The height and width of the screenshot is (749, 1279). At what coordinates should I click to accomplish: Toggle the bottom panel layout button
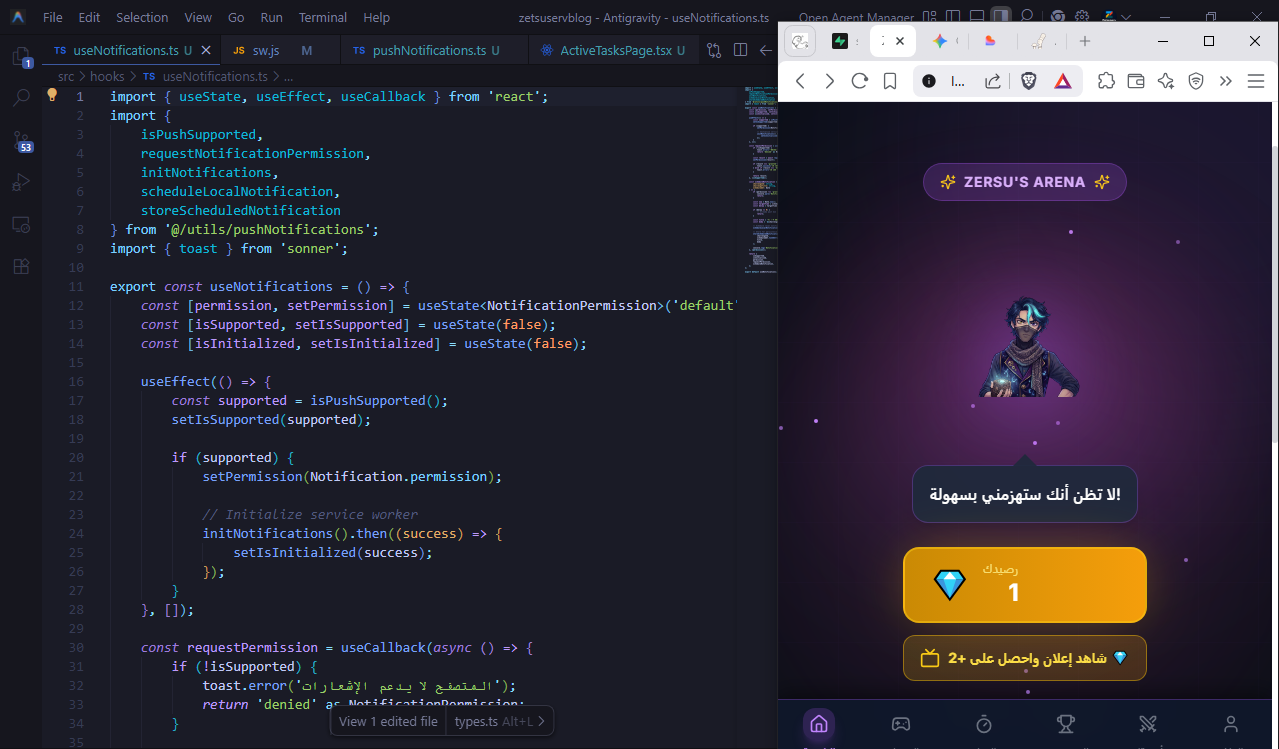coord(976,17)
